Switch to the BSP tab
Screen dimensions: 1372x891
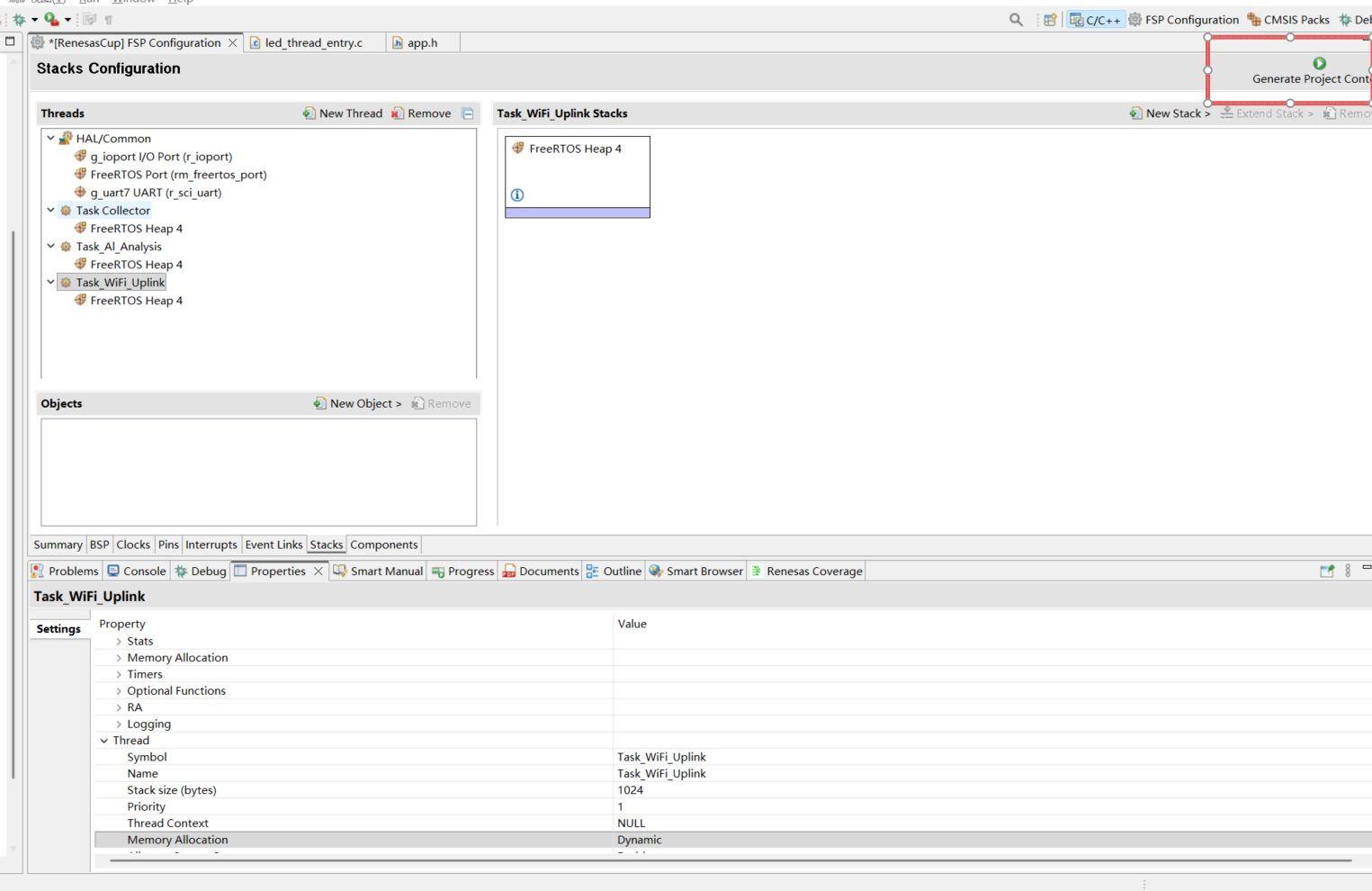pos(99,544)
